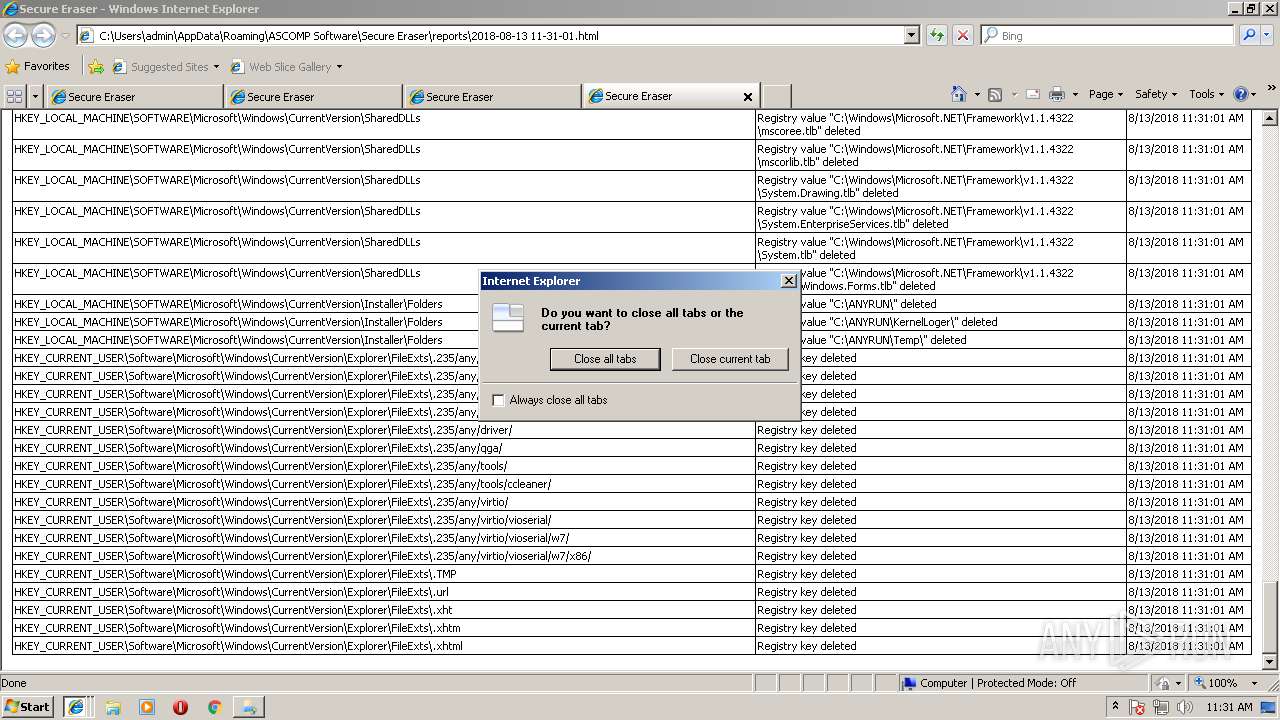Click the FileExts\.TMP registry row
The image size is (1280, 720).
[632, 574]
